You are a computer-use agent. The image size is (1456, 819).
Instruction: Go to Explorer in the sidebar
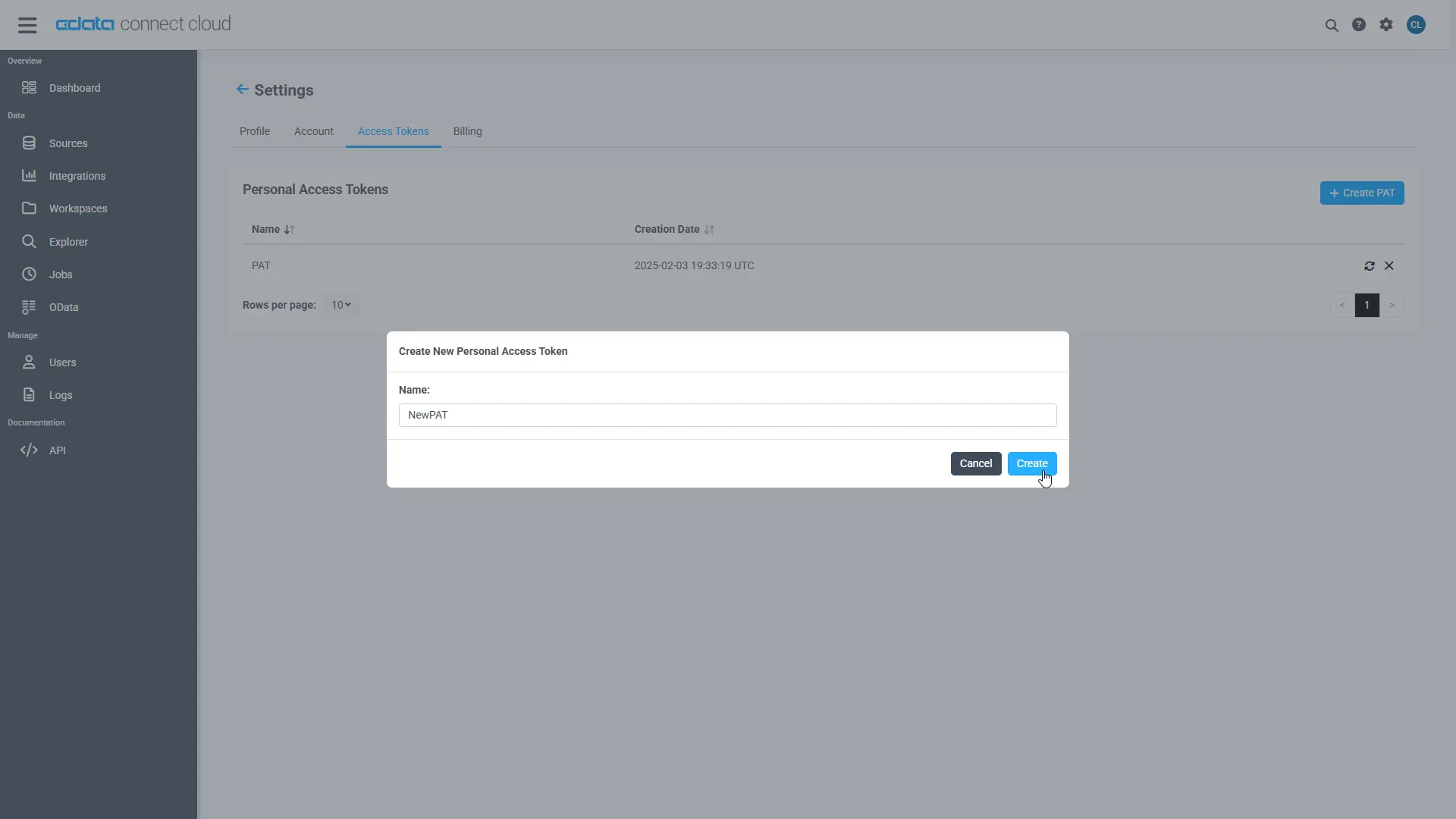(68, 242)
